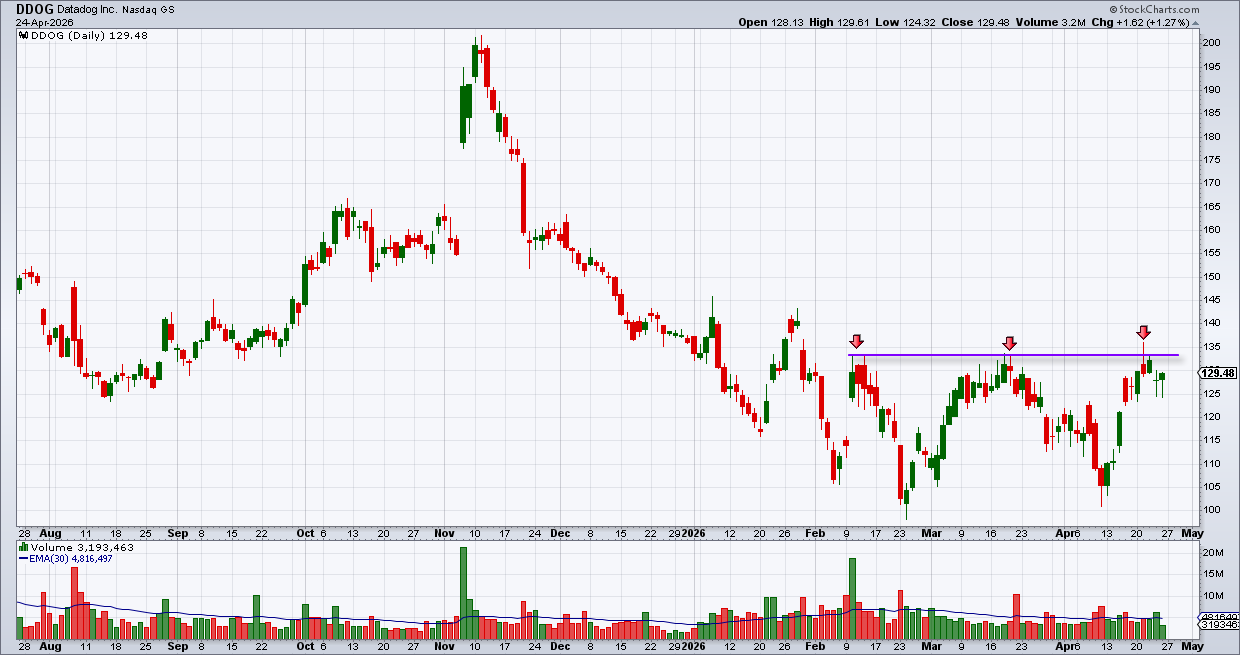
Task: Click the 175 price axis label
Action: (1212, 160)
